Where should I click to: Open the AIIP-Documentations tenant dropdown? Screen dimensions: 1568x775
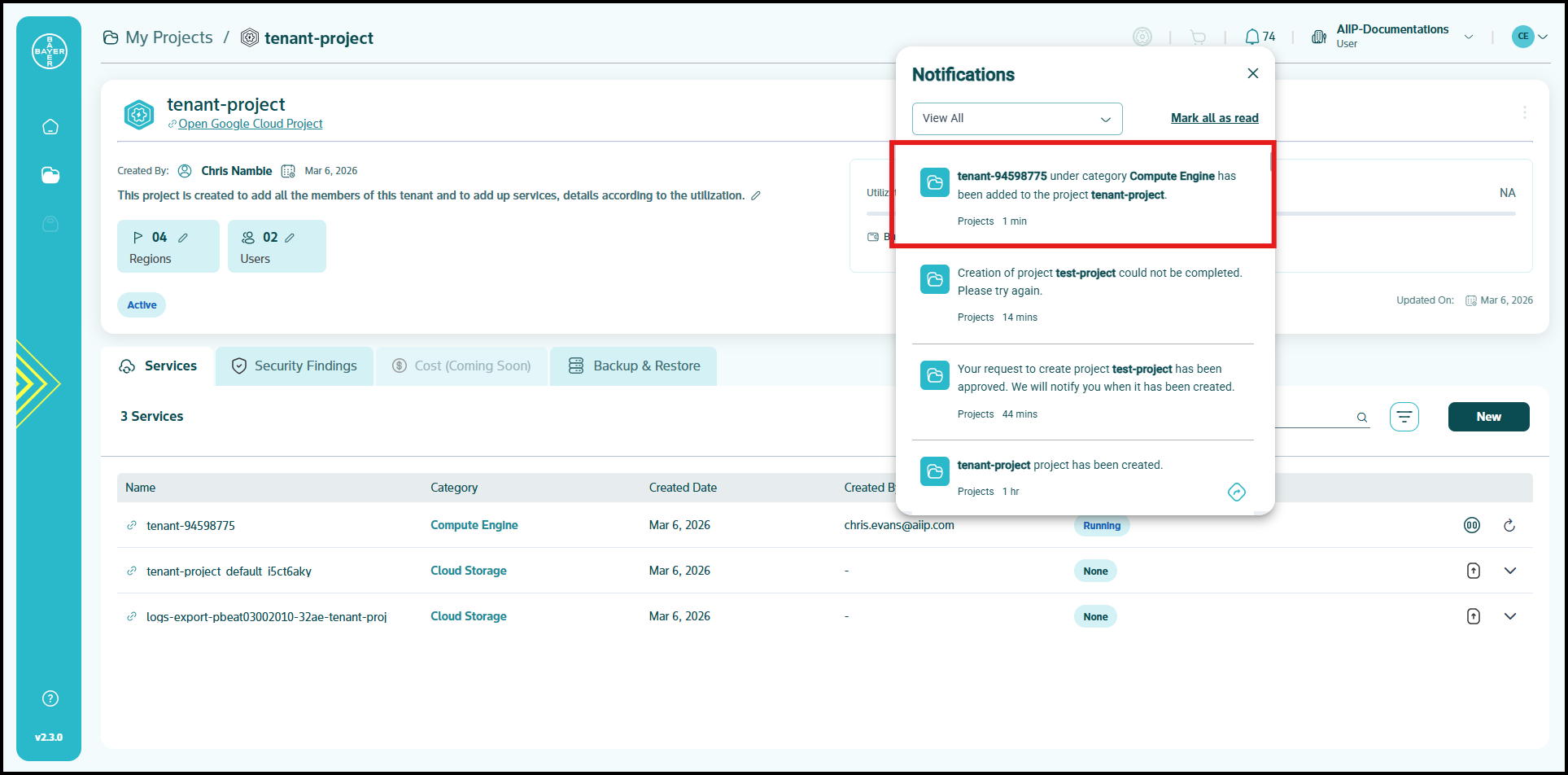(x=1469, y=37)
